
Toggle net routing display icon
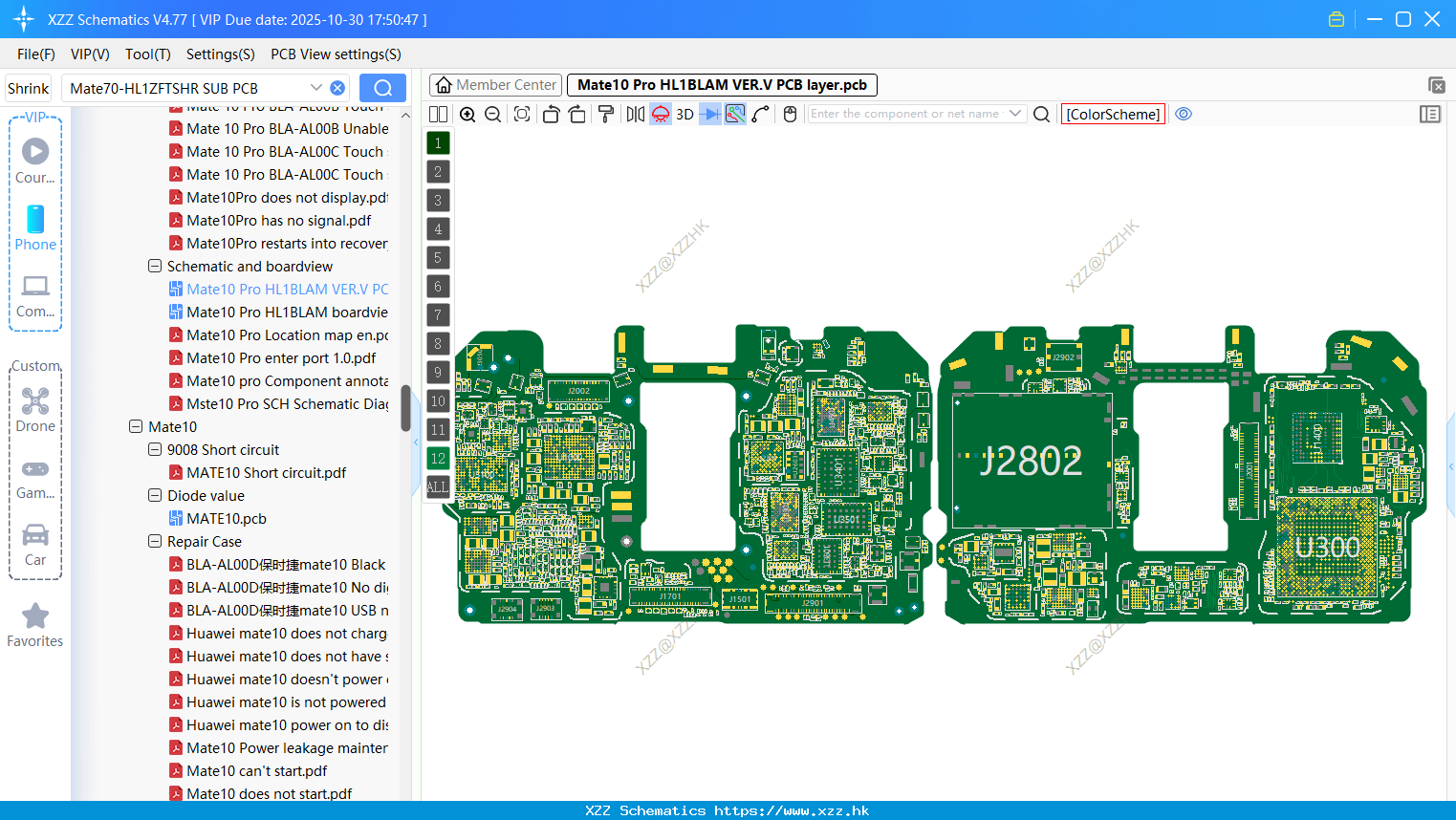click(735, 114)
